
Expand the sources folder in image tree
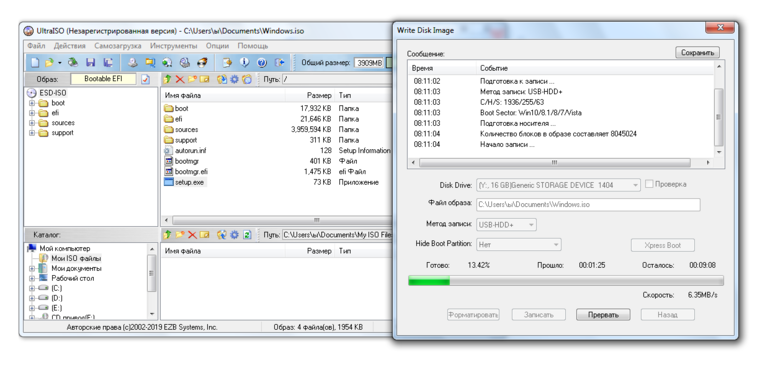click(32, 123)
